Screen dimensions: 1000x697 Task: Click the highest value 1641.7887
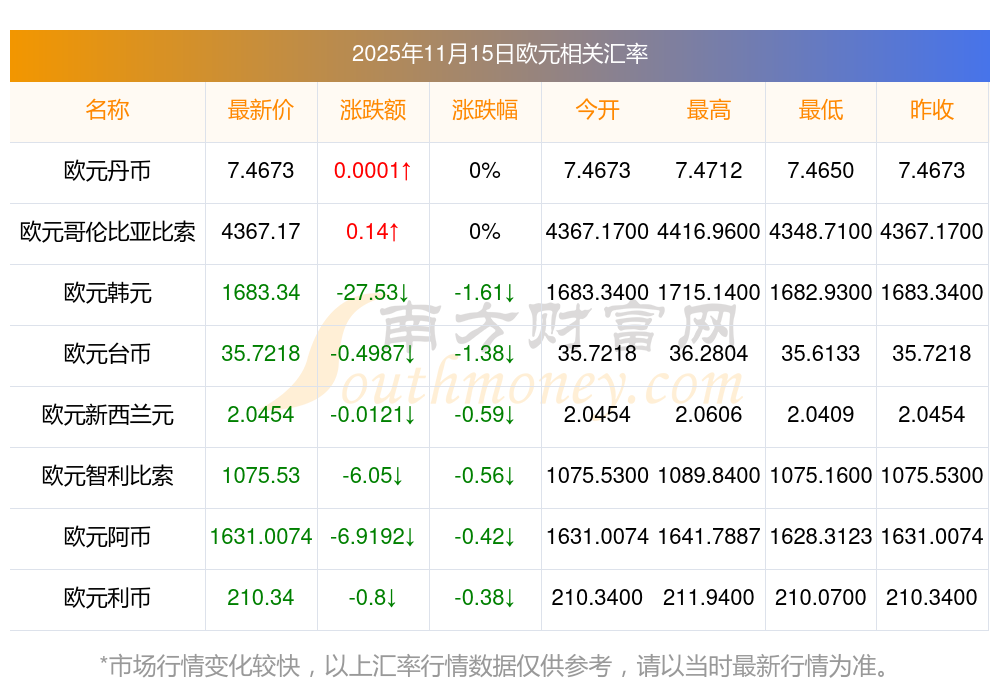[709, 536]
